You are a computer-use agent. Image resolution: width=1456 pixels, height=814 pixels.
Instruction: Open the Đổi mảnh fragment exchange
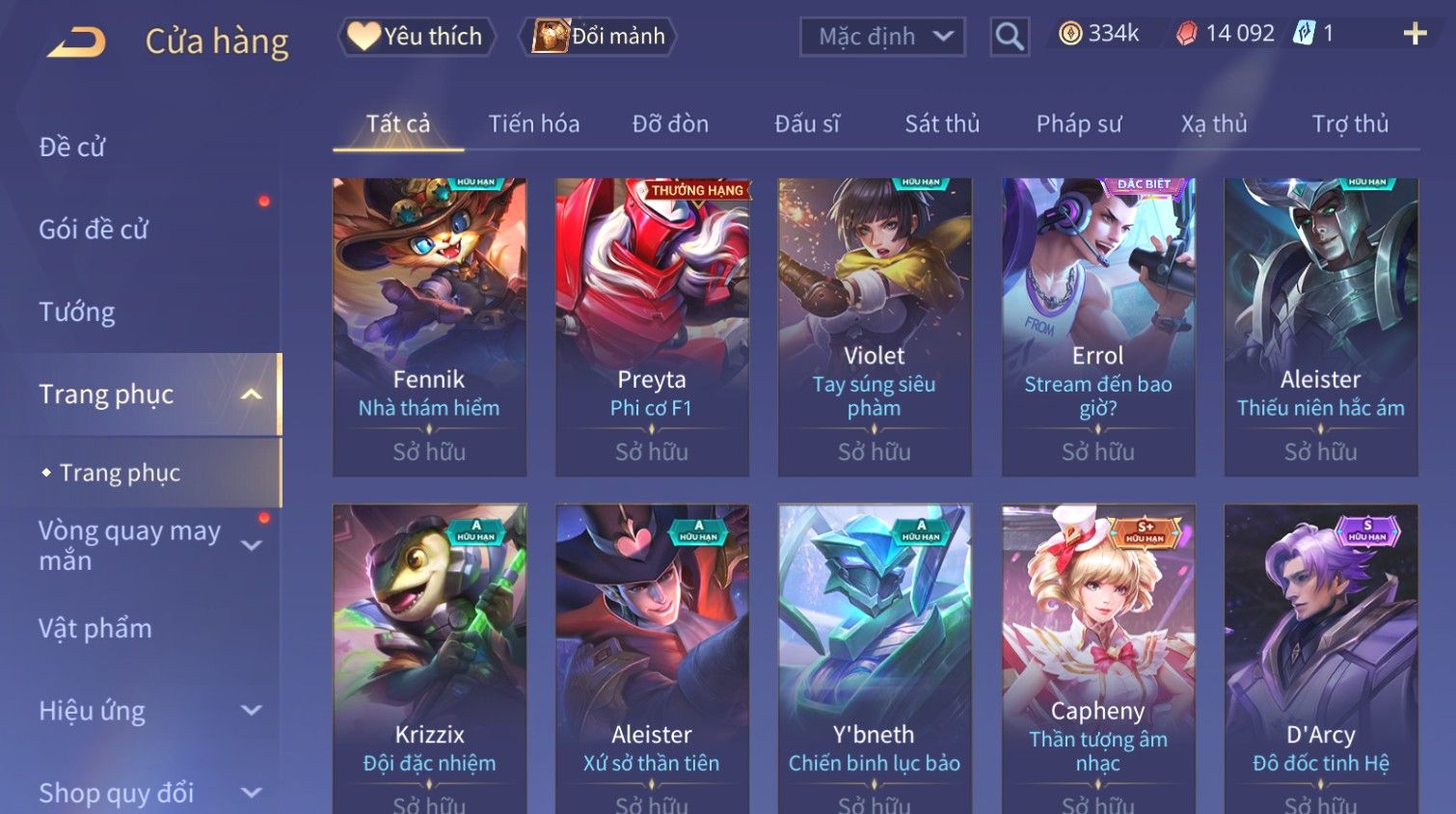click(598, 37)
